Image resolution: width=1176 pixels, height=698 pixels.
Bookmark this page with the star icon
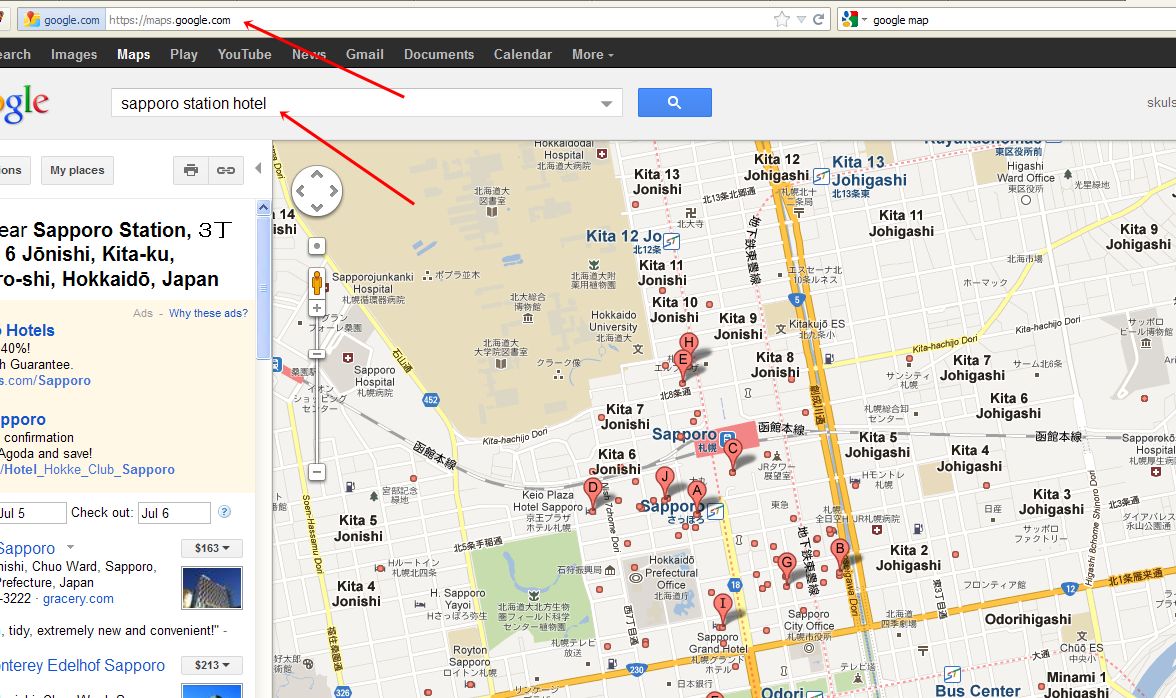[x=782, y=19]
